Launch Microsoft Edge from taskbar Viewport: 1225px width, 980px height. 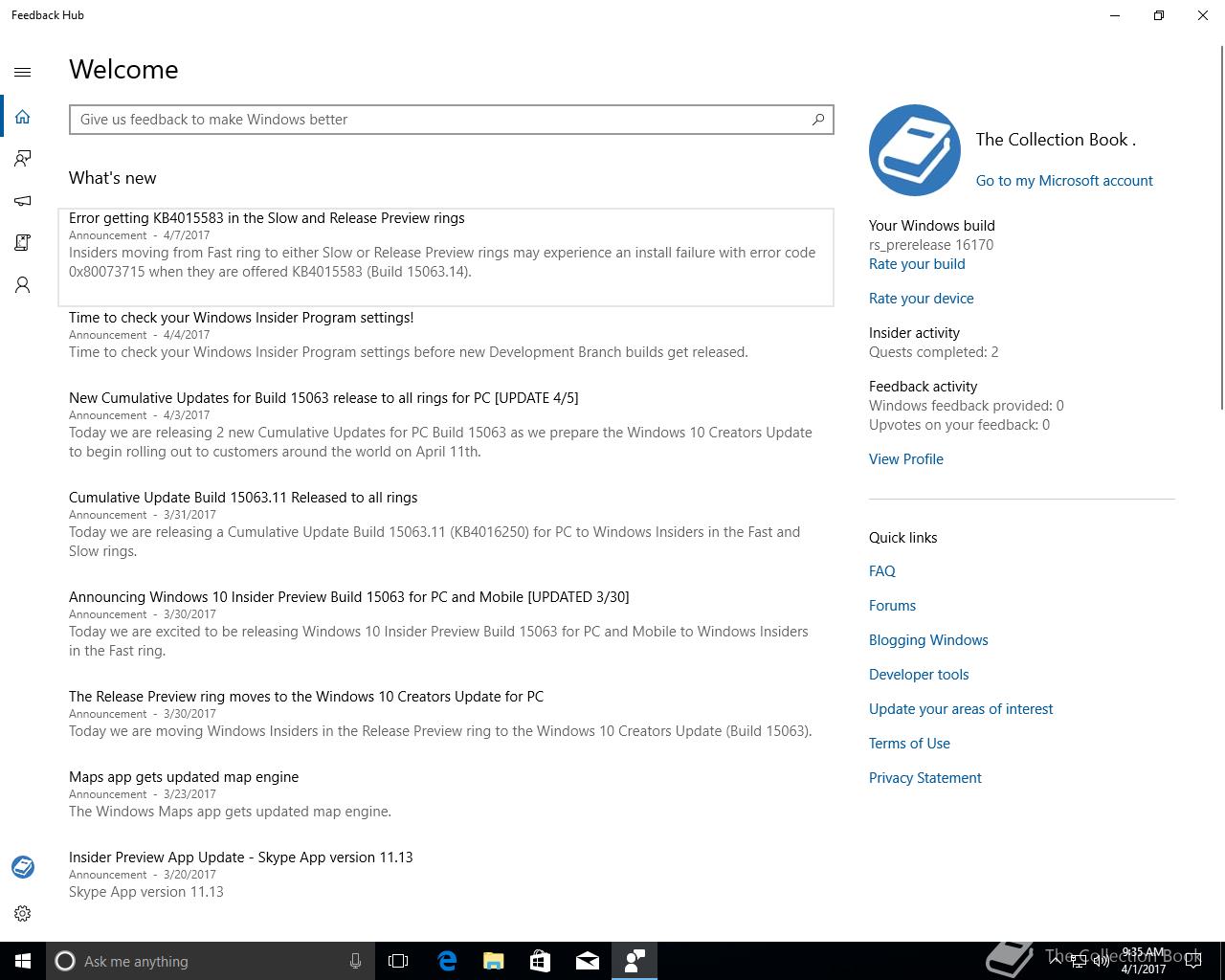point(446,961)
